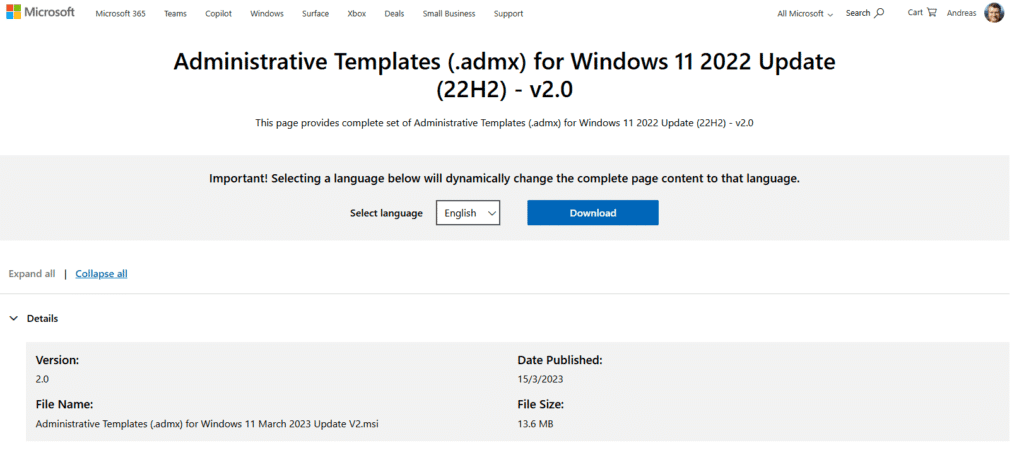Click the Search label in the header
This screenshot has height=462, width=1024.
(x=858, y=13)
